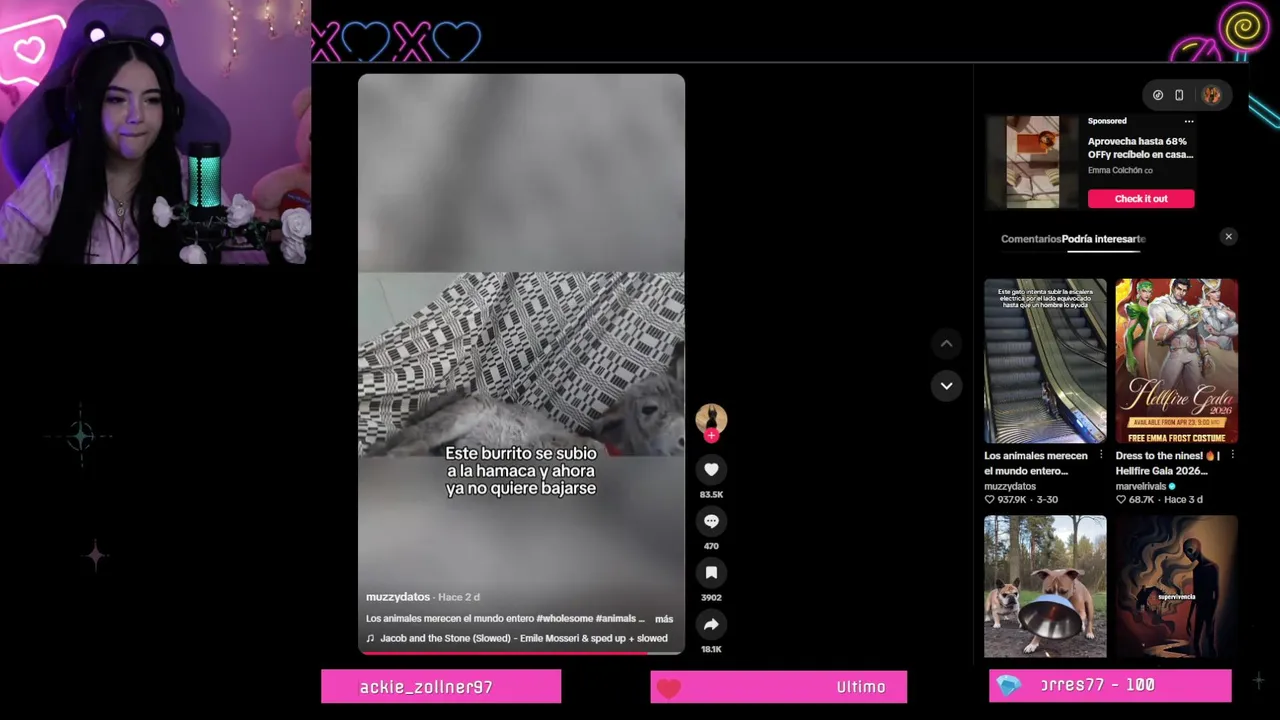This screenshot has width=1280, height=720.
Task: Open the dark silhouette supervivencia thumbnail
Action: pos(1176,587)
